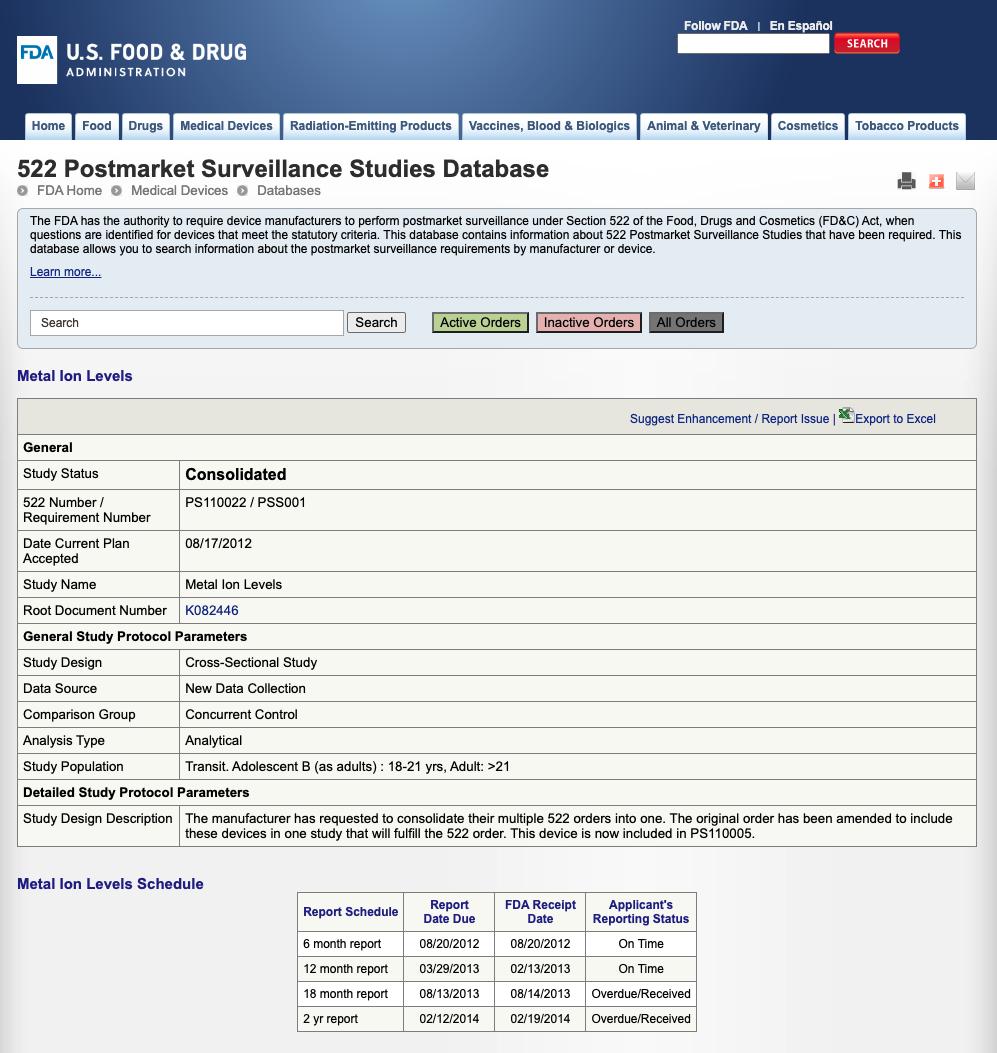Open root document K082446 link

[211, 610]
